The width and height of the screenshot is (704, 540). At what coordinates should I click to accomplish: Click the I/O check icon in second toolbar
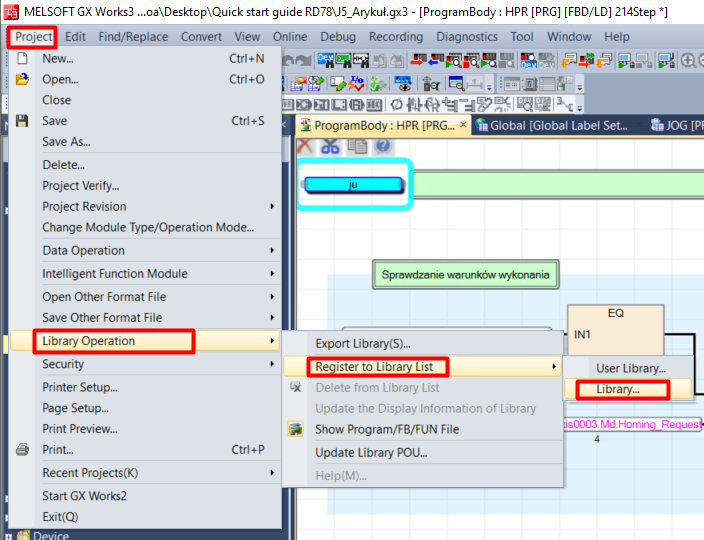356,83
